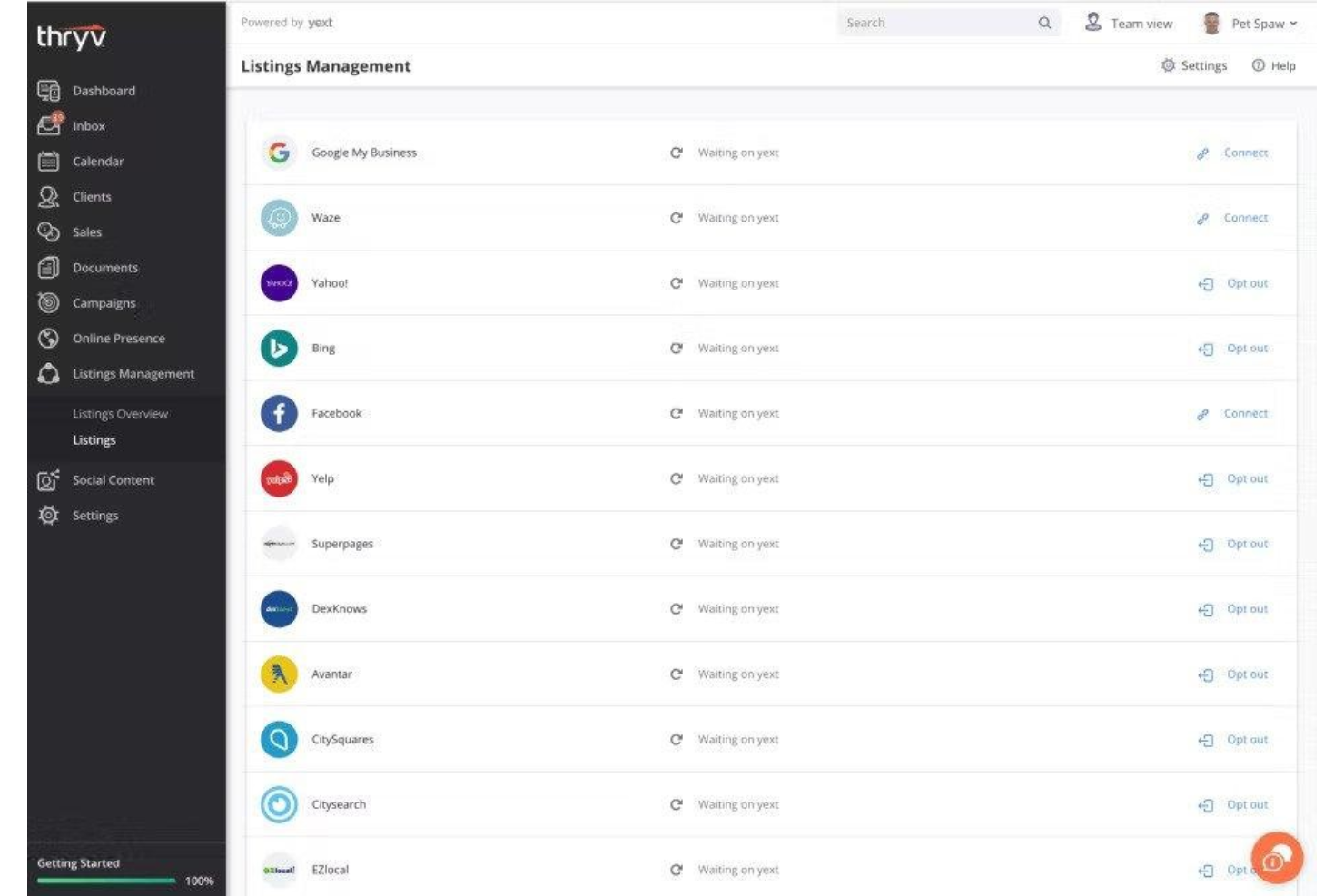Refresh the Facebook listing status
The height and width of the screenshot is (896, 1344).
click(676, 413)
